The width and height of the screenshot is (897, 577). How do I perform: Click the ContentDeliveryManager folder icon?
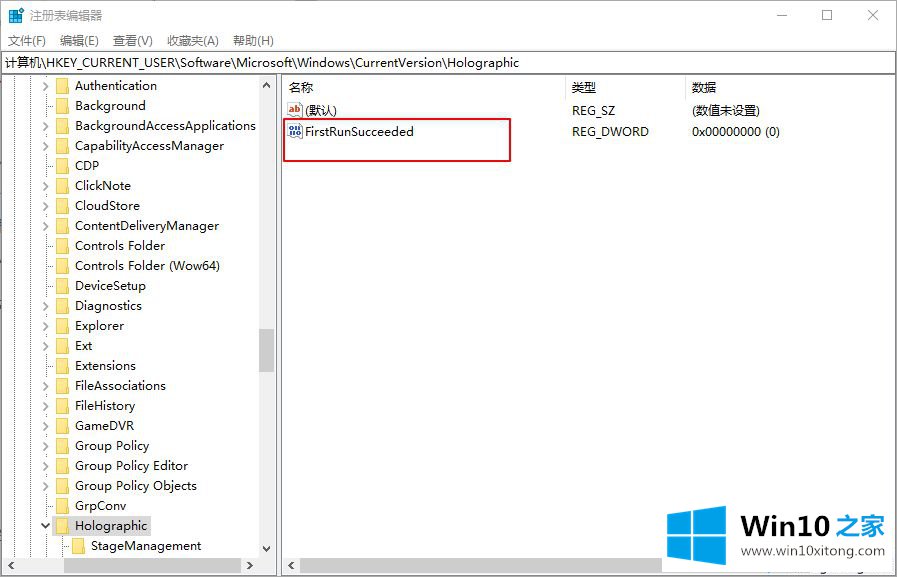(62, 226)
